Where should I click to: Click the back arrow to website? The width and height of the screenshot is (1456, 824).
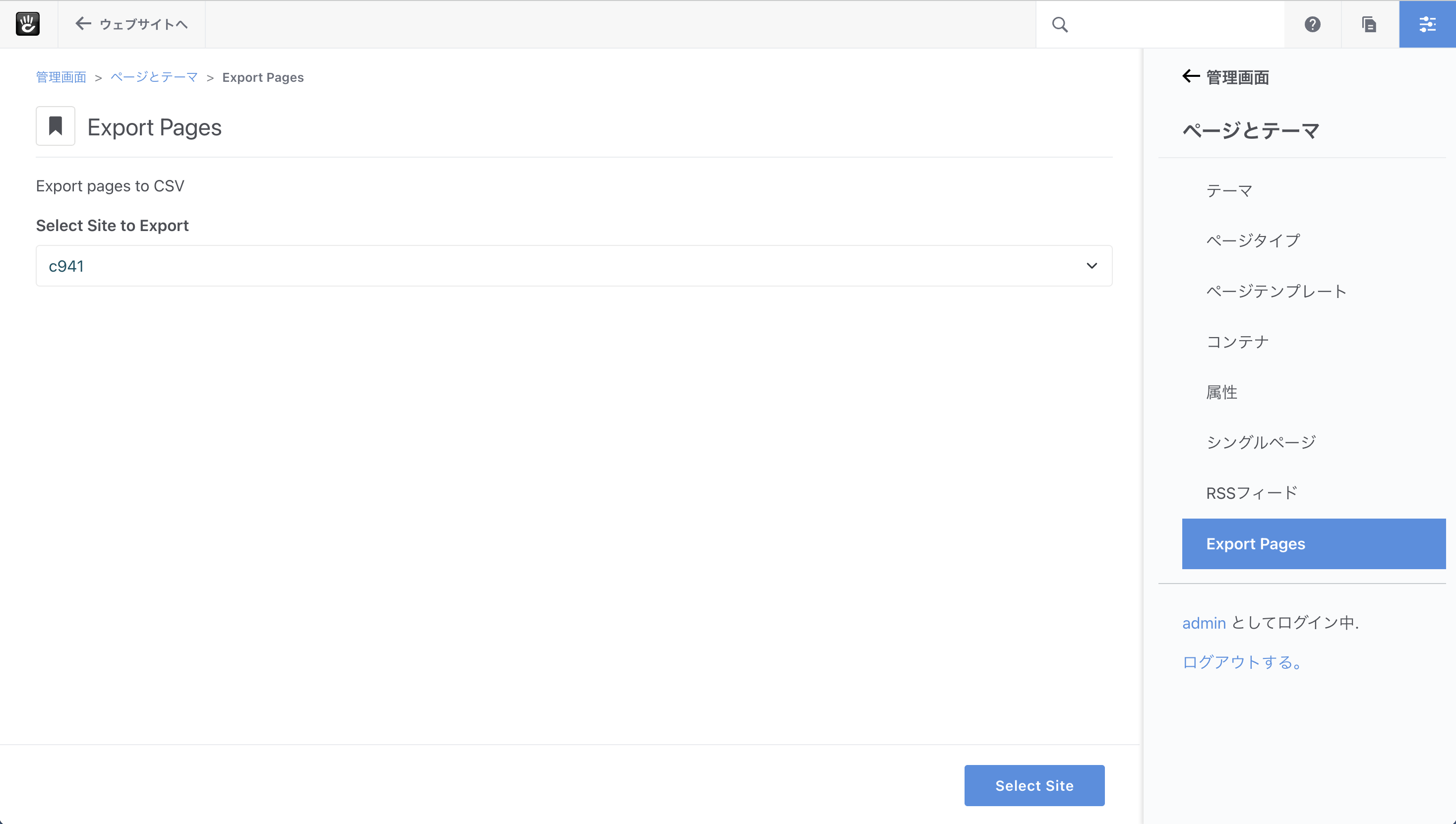pyautogui.click(x=83, y=24)
